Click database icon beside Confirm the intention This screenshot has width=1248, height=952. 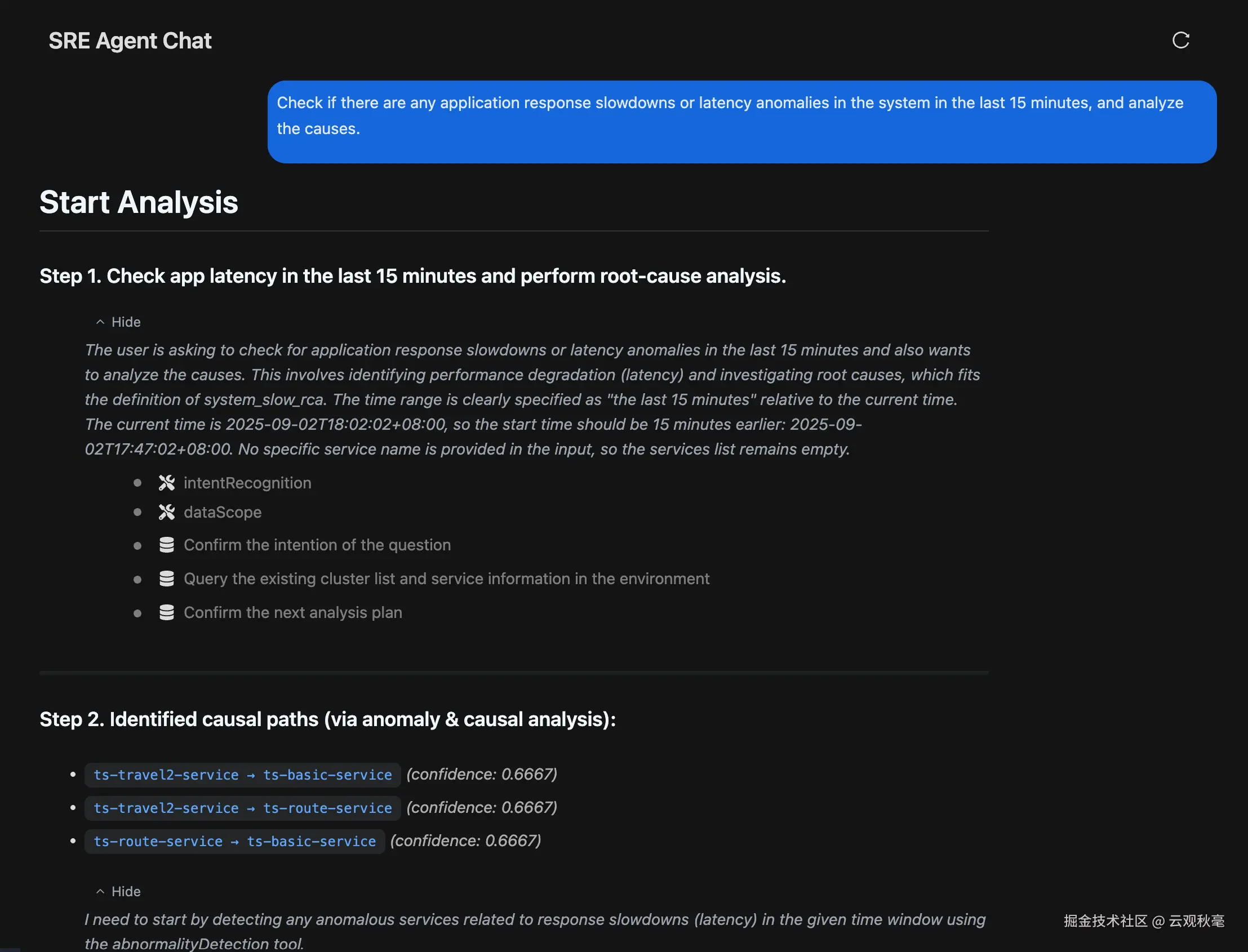click(x=167, y=545)
